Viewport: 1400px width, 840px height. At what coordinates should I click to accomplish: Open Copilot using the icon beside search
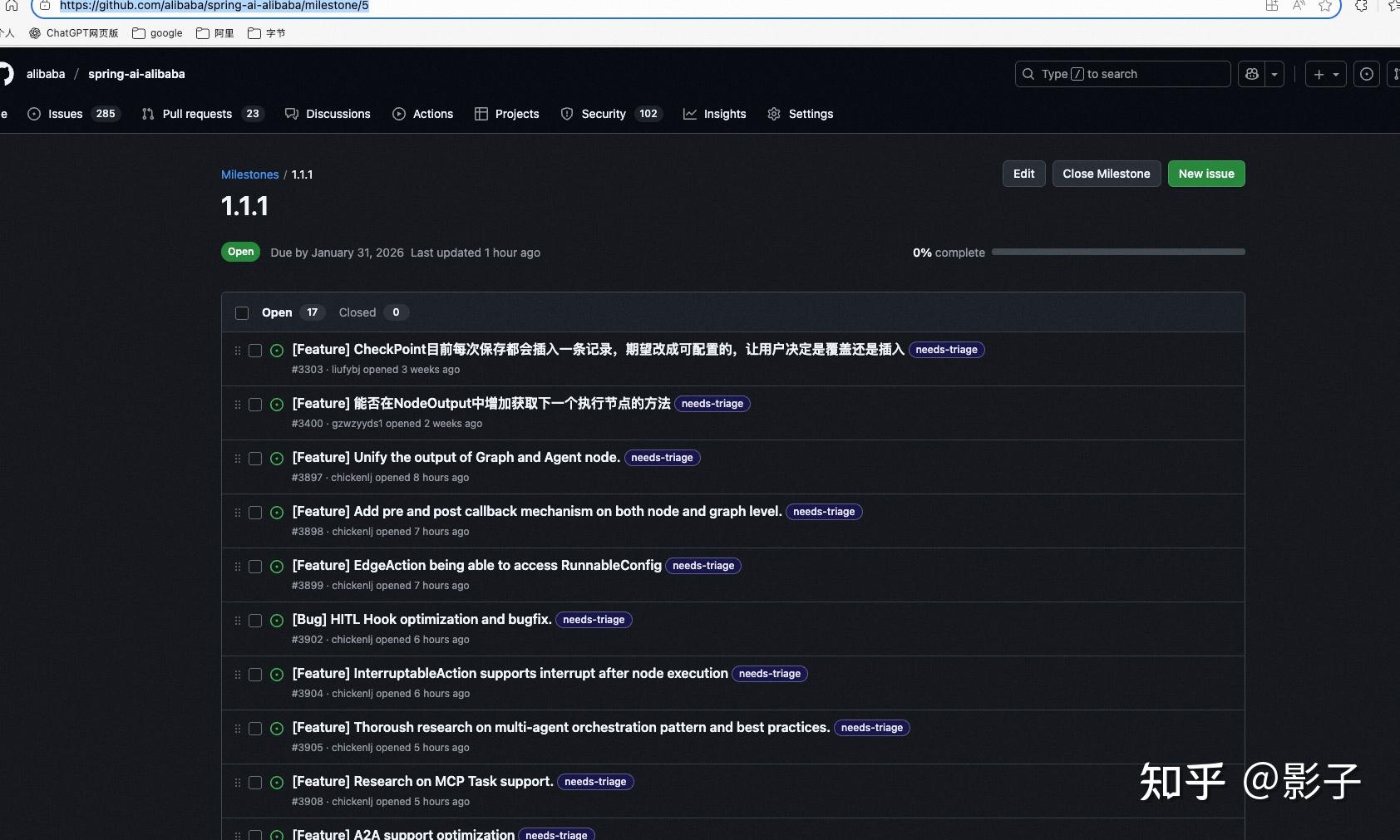[1252, 74]
